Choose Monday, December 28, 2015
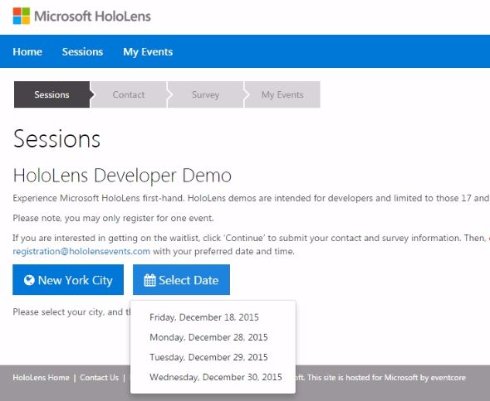The height and width of the screenshot is (401, 490). point(209,337)
